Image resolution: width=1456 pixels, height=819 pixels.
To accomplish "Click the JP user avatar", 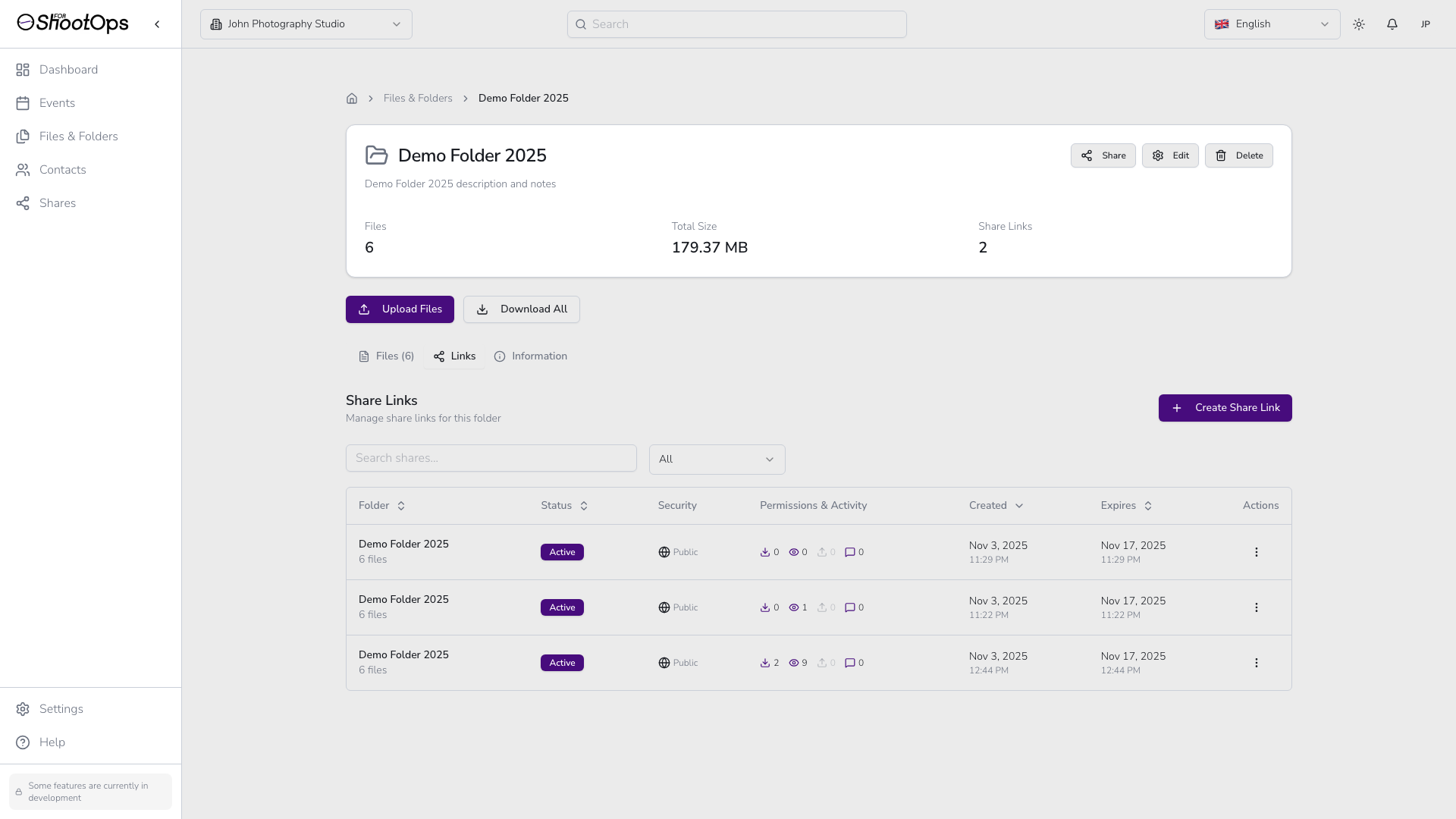I will pos(1426,24).
